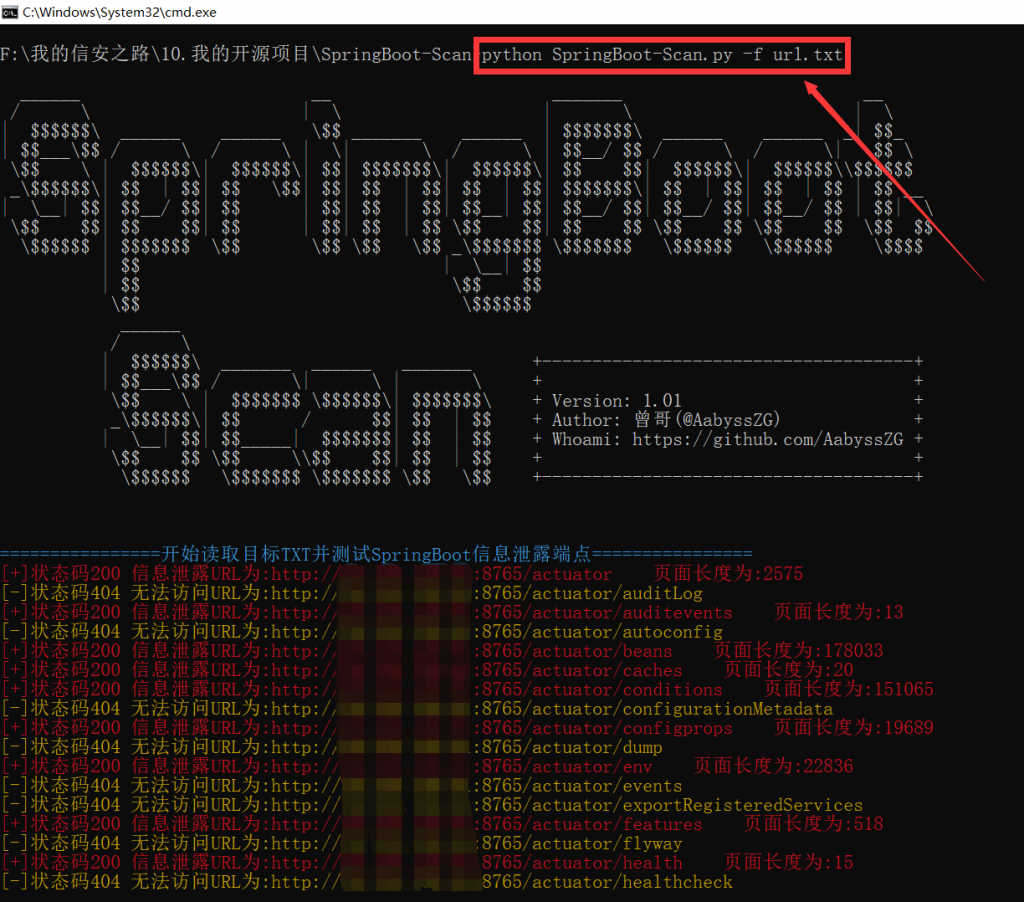Click the 200 line for /actuator/conditions

coord(467,689)
